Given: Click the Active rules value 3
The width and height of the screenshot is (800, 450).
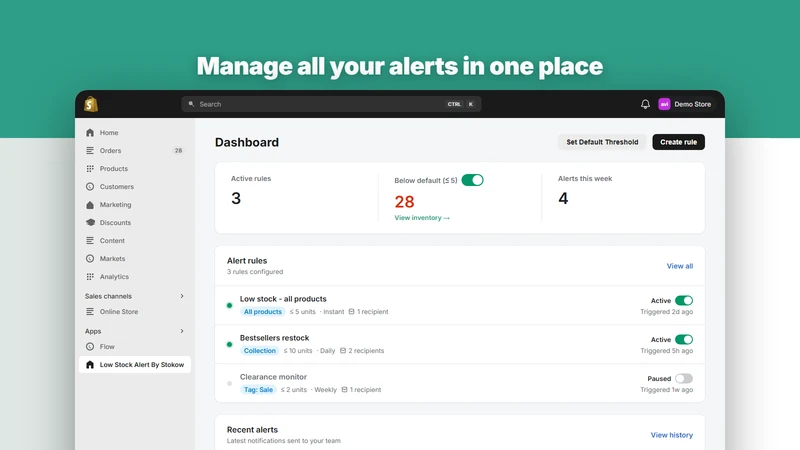Looking at the screenshot, I should click(x=236, y=198).
